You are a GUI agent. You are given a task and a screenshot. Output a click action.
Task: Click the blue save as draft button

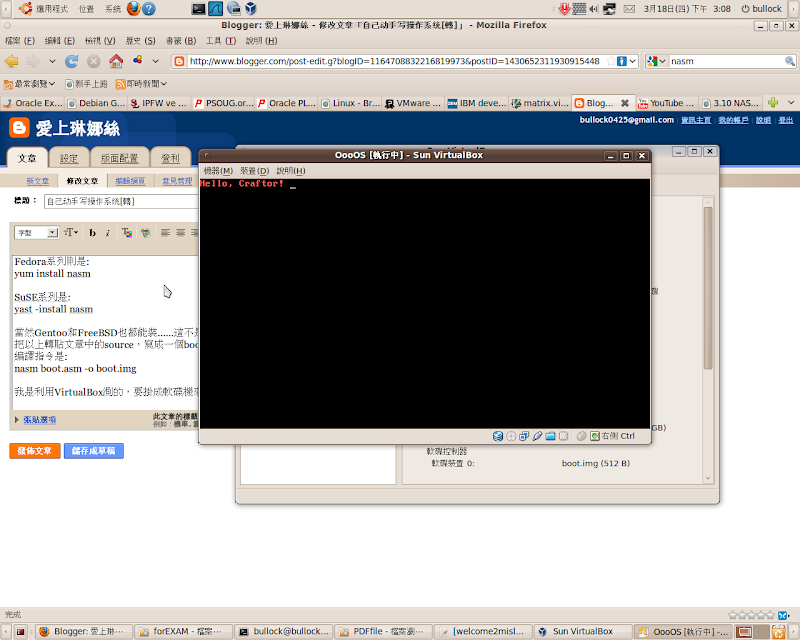tap(93, 451)
